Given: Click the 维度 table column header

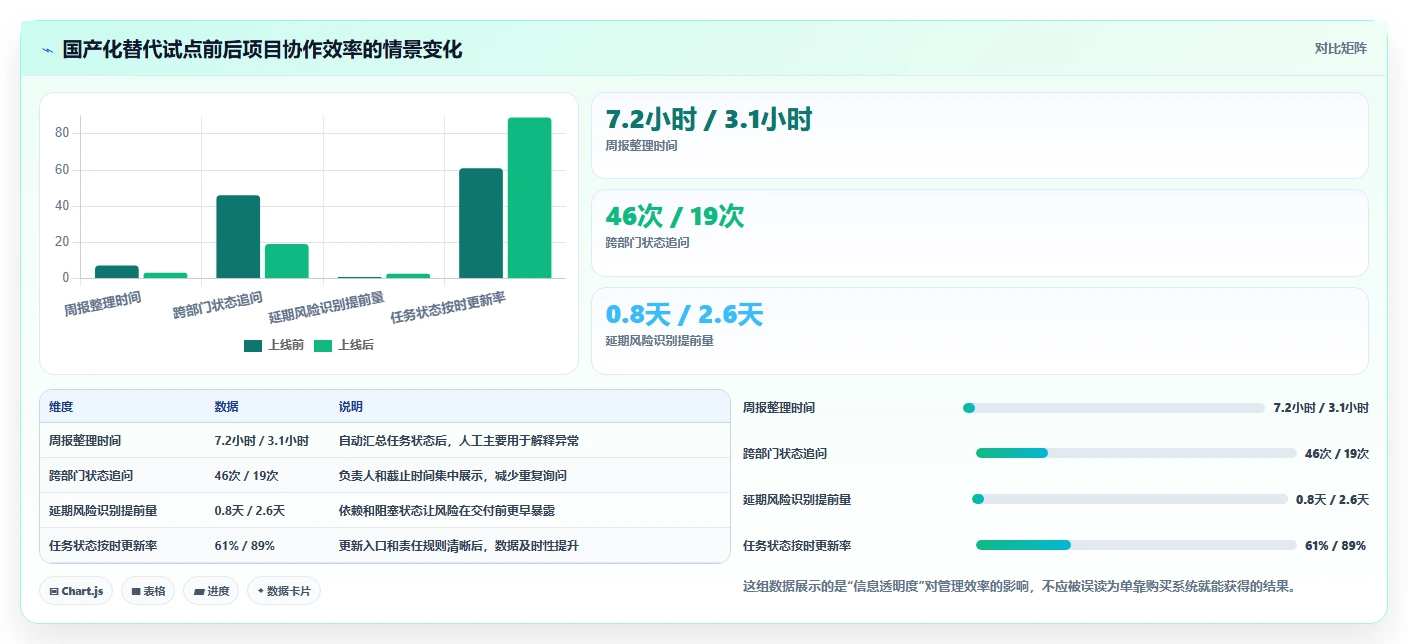Looking at the screenshot, I should [x=61, y=407].
